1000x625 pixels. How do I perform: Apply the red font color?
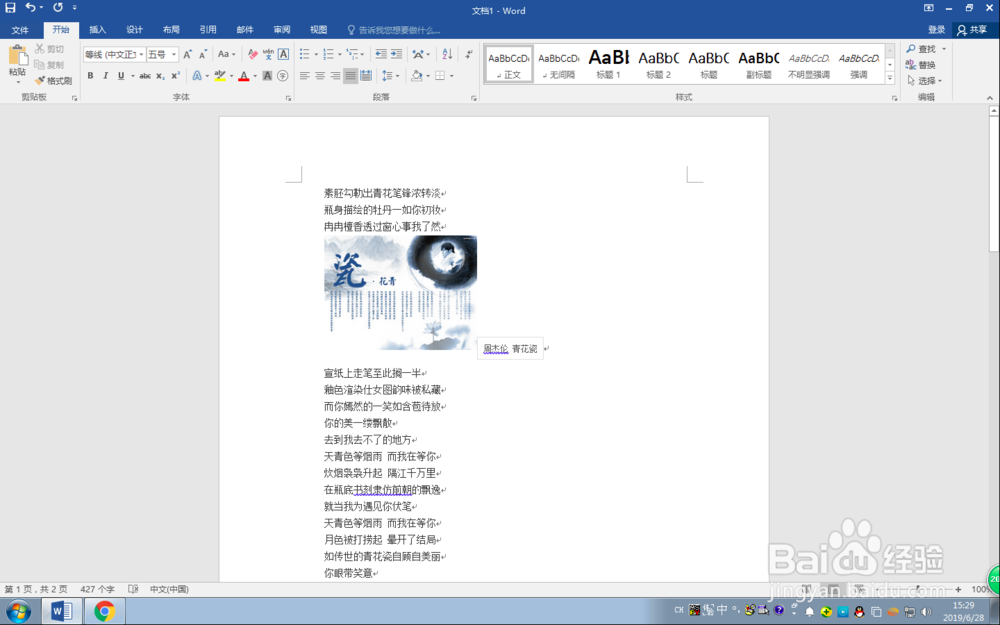pyautogui.click(x=244, y=76)
